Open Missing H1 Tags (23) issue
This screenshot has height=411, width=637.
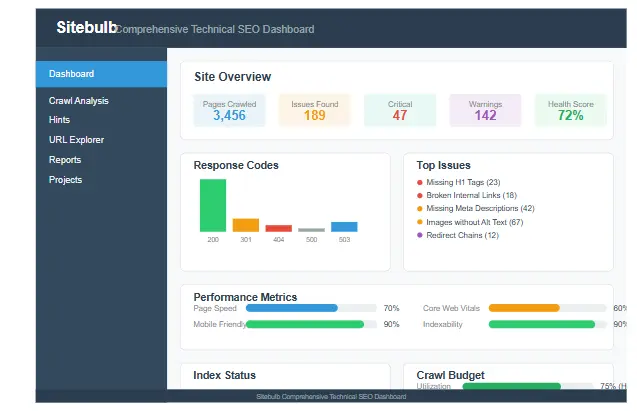tap(463, 182)
